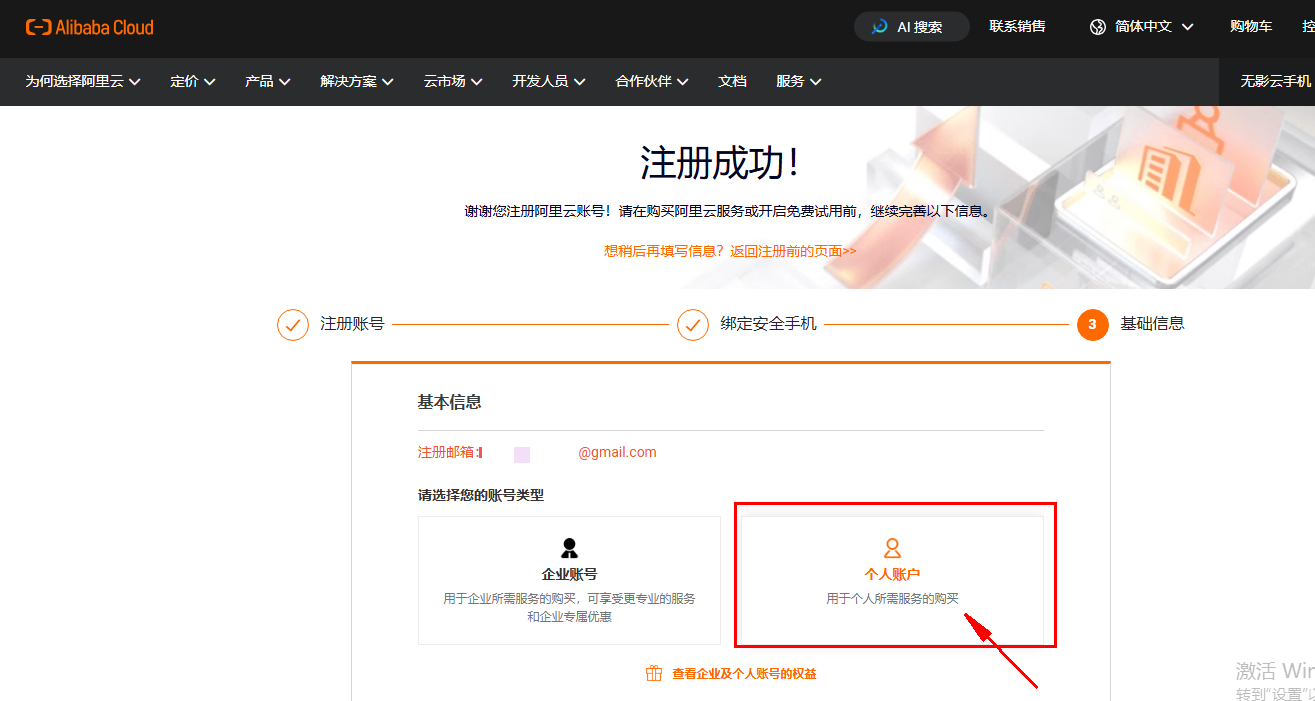Click the 绑定安全手机 step checkmark icon
1315x701 pixels.
point(693,325)
